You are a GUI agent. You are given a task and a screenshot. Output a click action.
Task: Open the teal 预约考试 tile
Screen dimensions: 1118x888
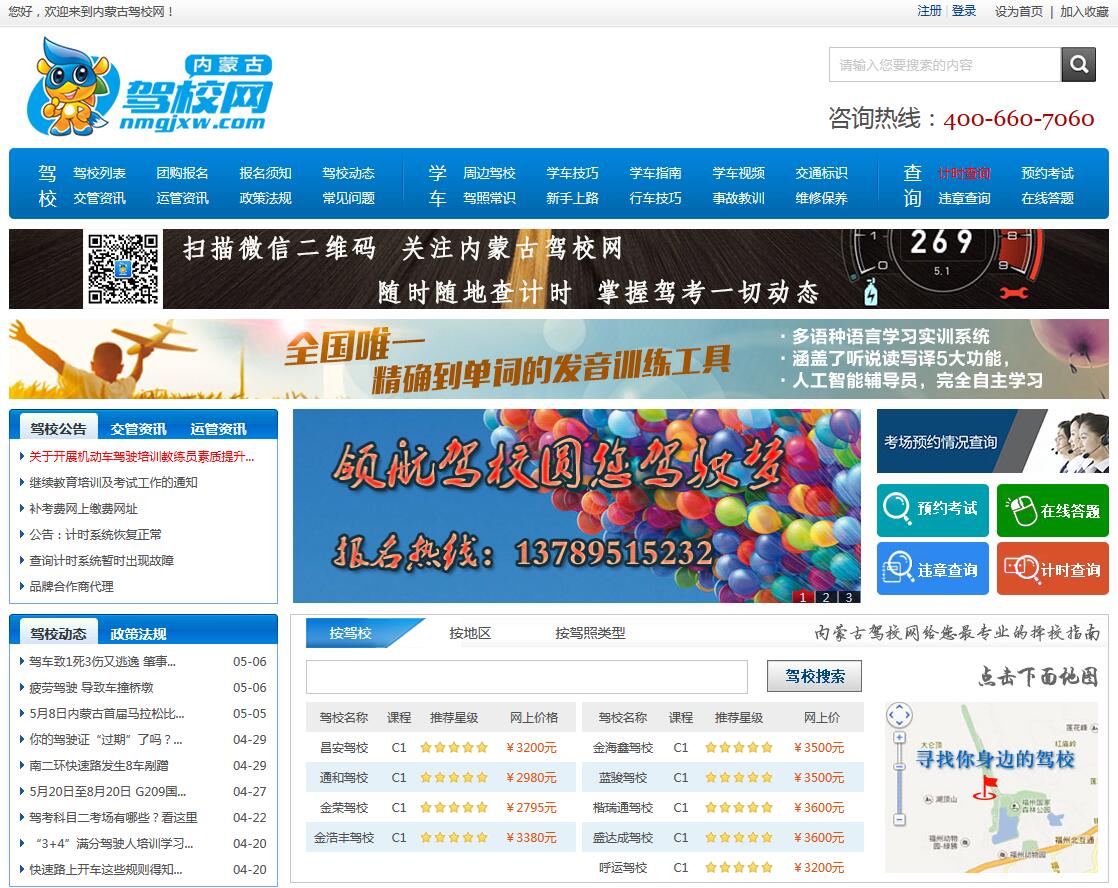pos(932,510)
